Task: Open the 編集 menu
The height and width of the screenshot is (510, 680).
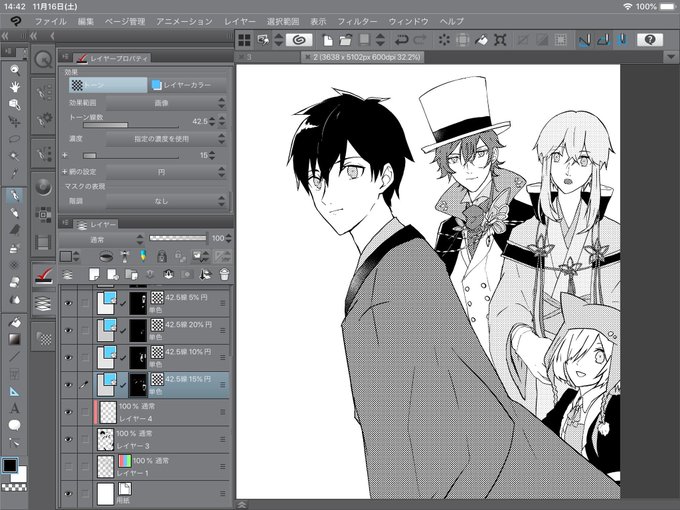Action: (85, 21)
